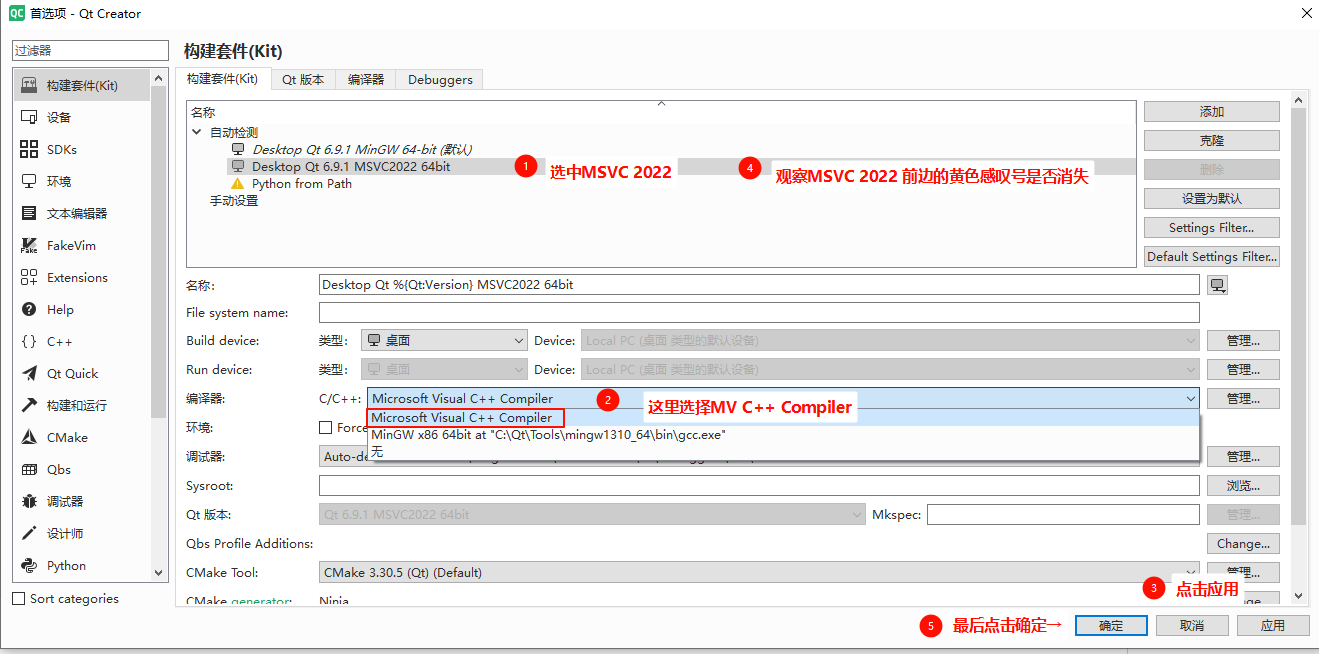Click Change... button for Qbs Profile Additions

1243,543
